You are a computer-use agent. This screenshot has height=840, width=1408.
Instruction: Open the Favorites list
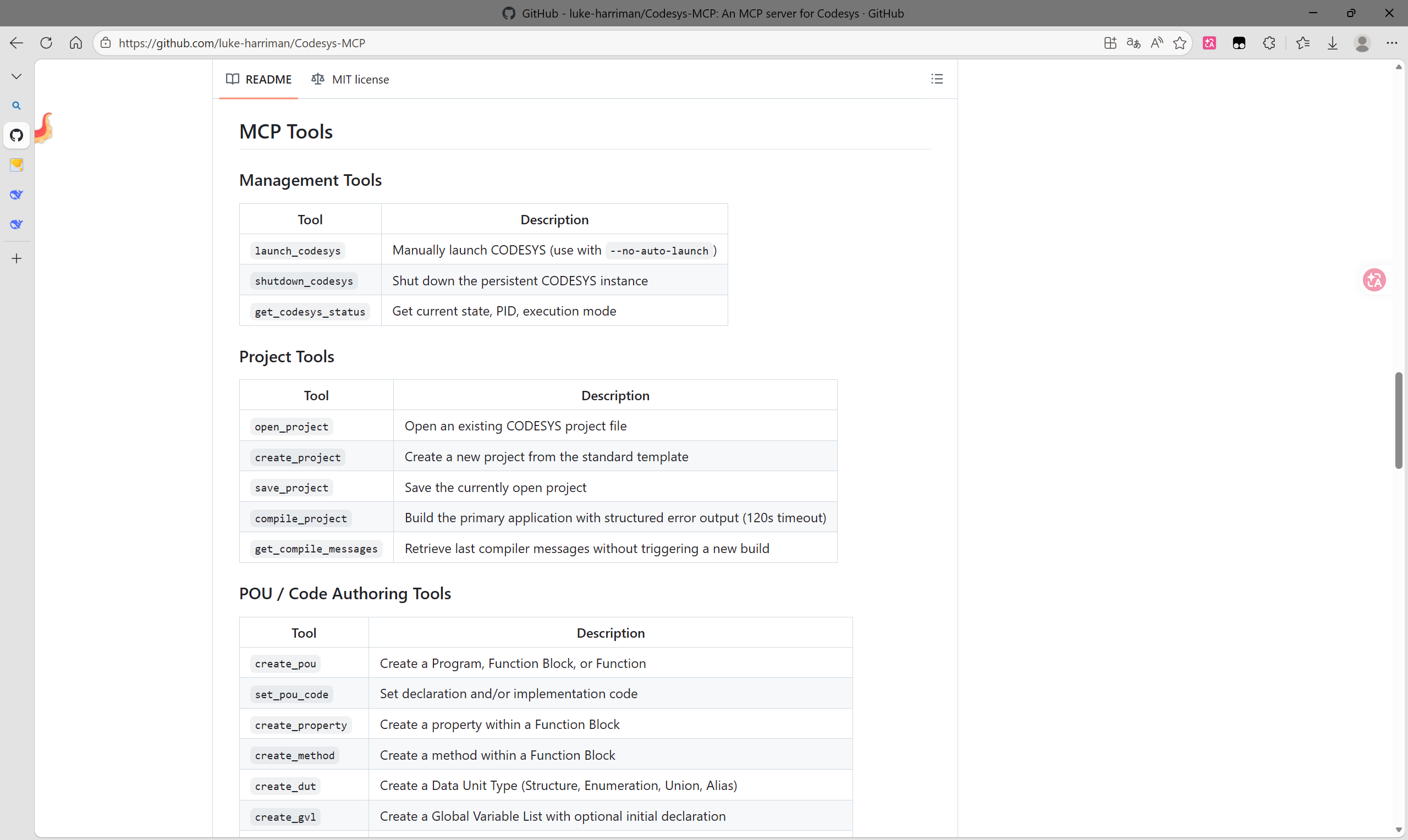click(x=1303, y=43)
